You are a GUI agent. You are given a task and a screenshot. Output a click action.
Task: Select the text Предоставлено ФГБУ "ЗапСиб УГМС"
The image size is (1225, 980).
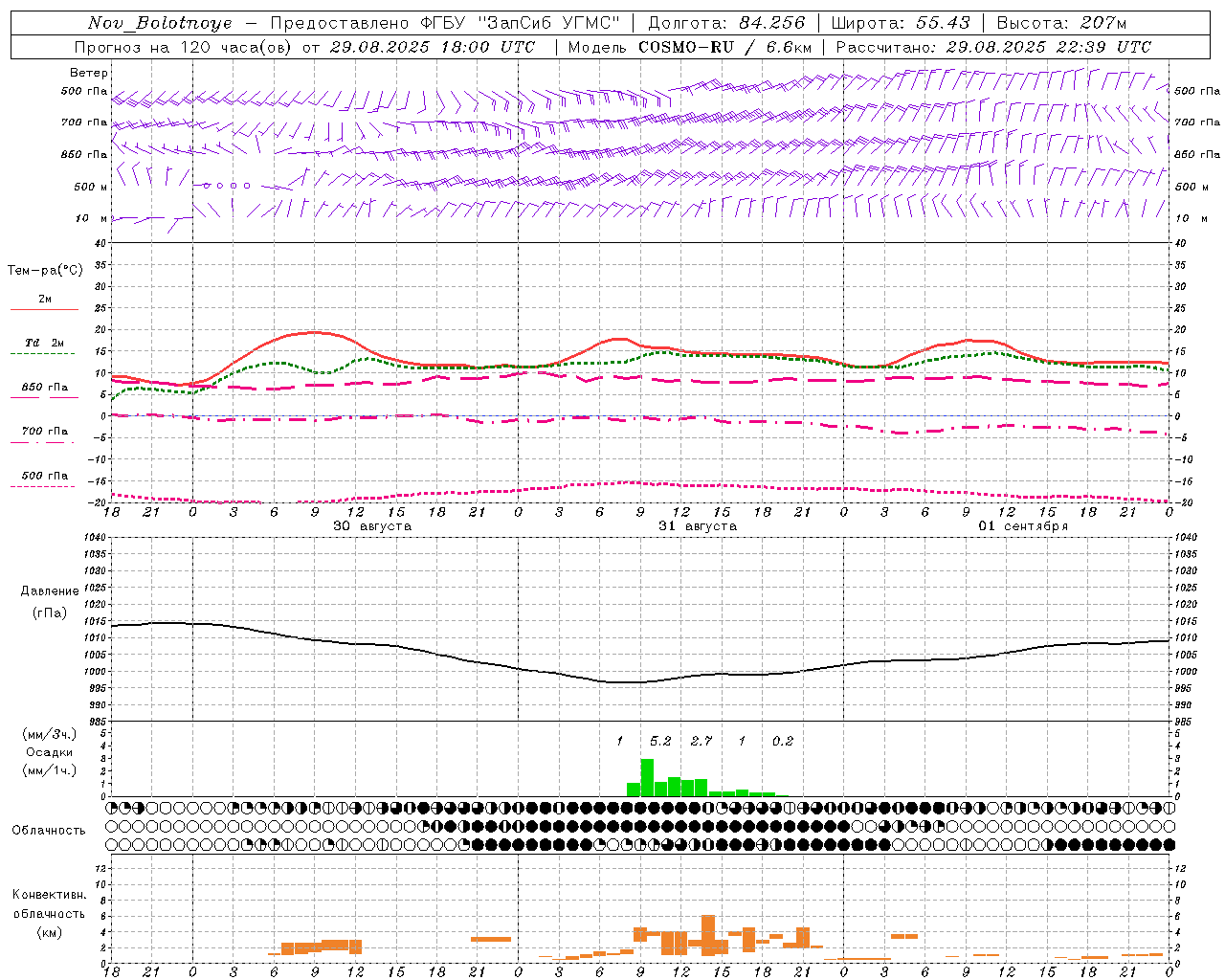point(445,23)
